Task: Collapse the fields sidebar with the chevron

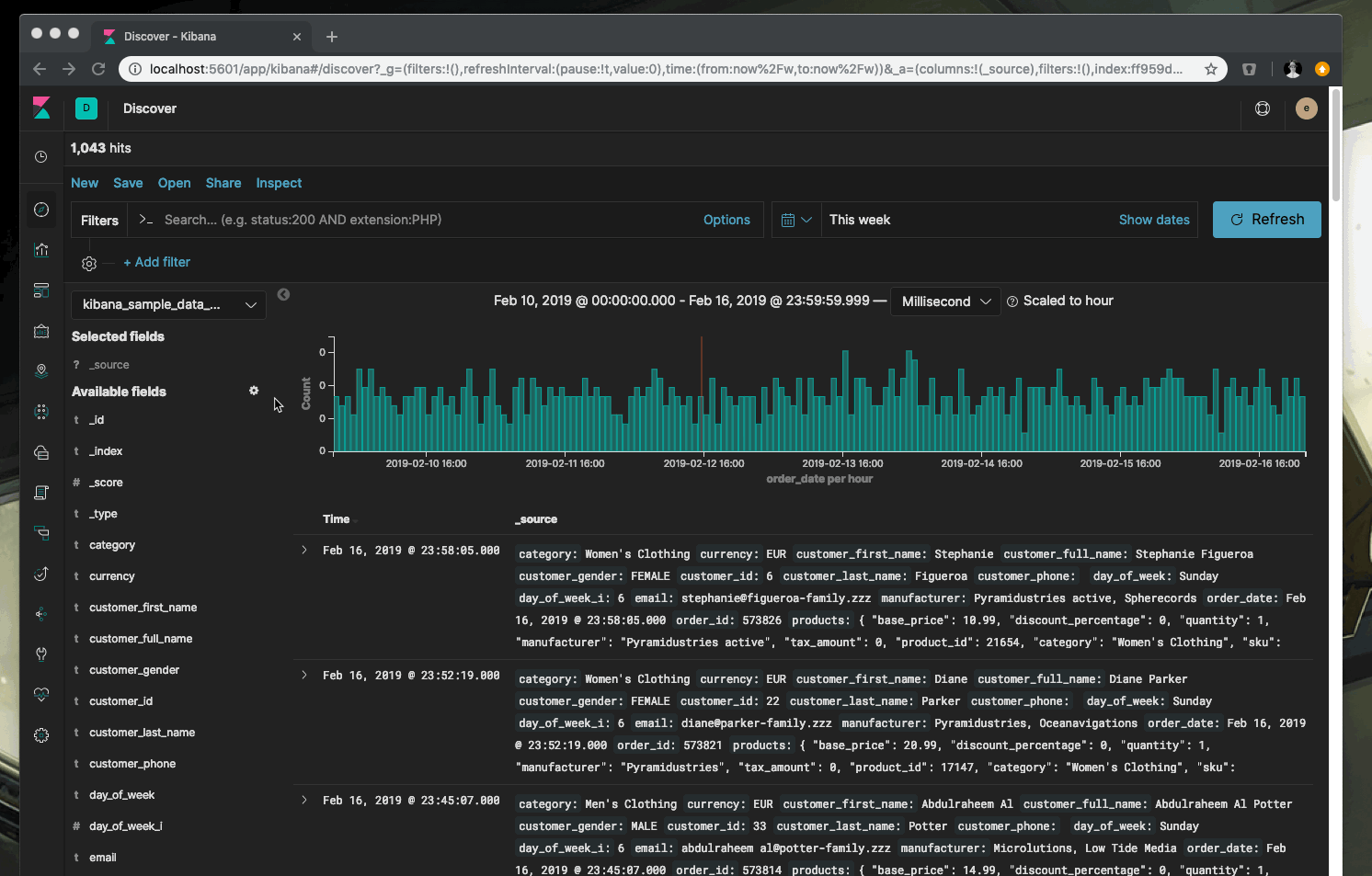Action: 283,294
